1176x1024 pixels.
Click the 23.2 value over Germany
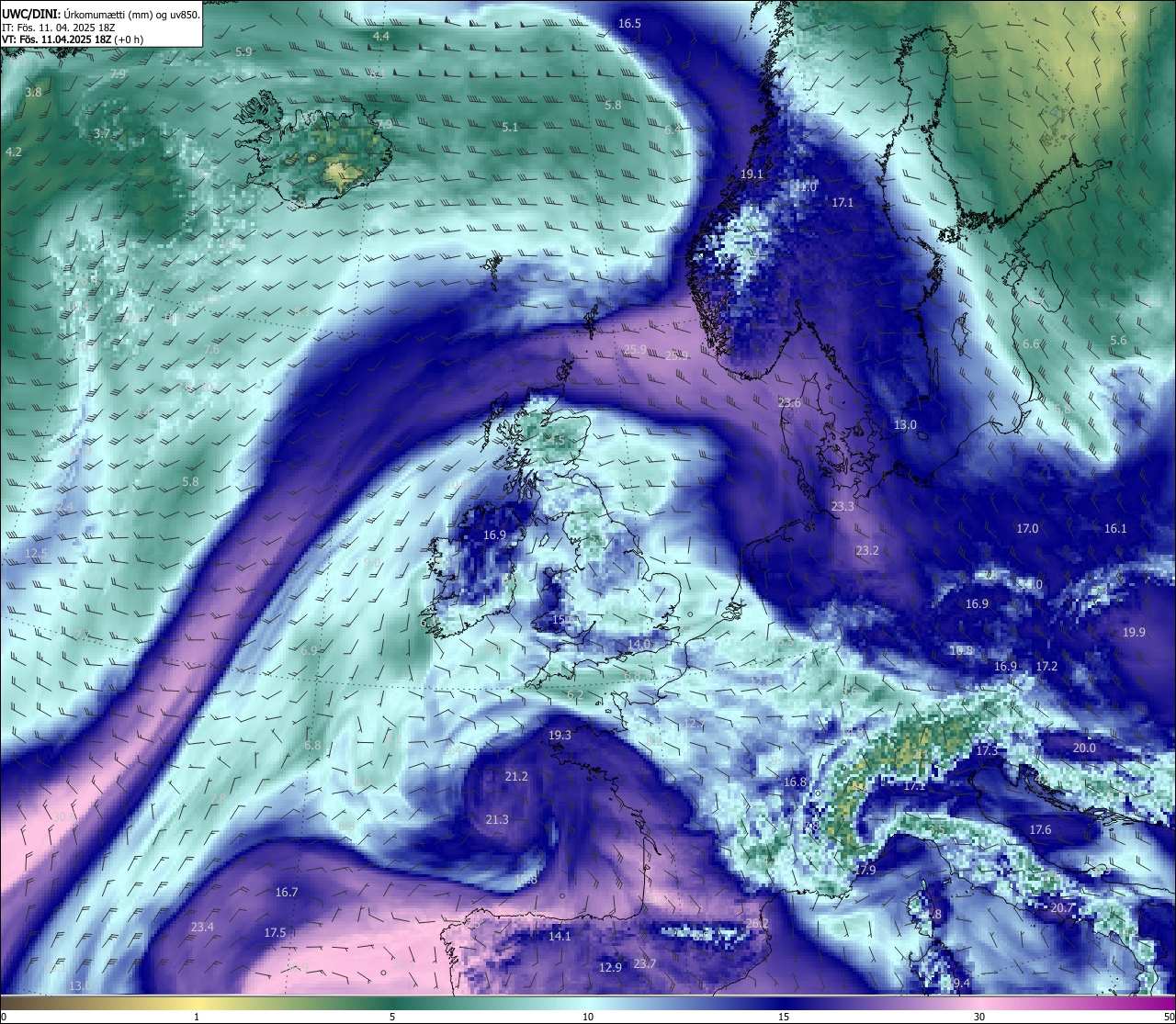pos(867,551)
